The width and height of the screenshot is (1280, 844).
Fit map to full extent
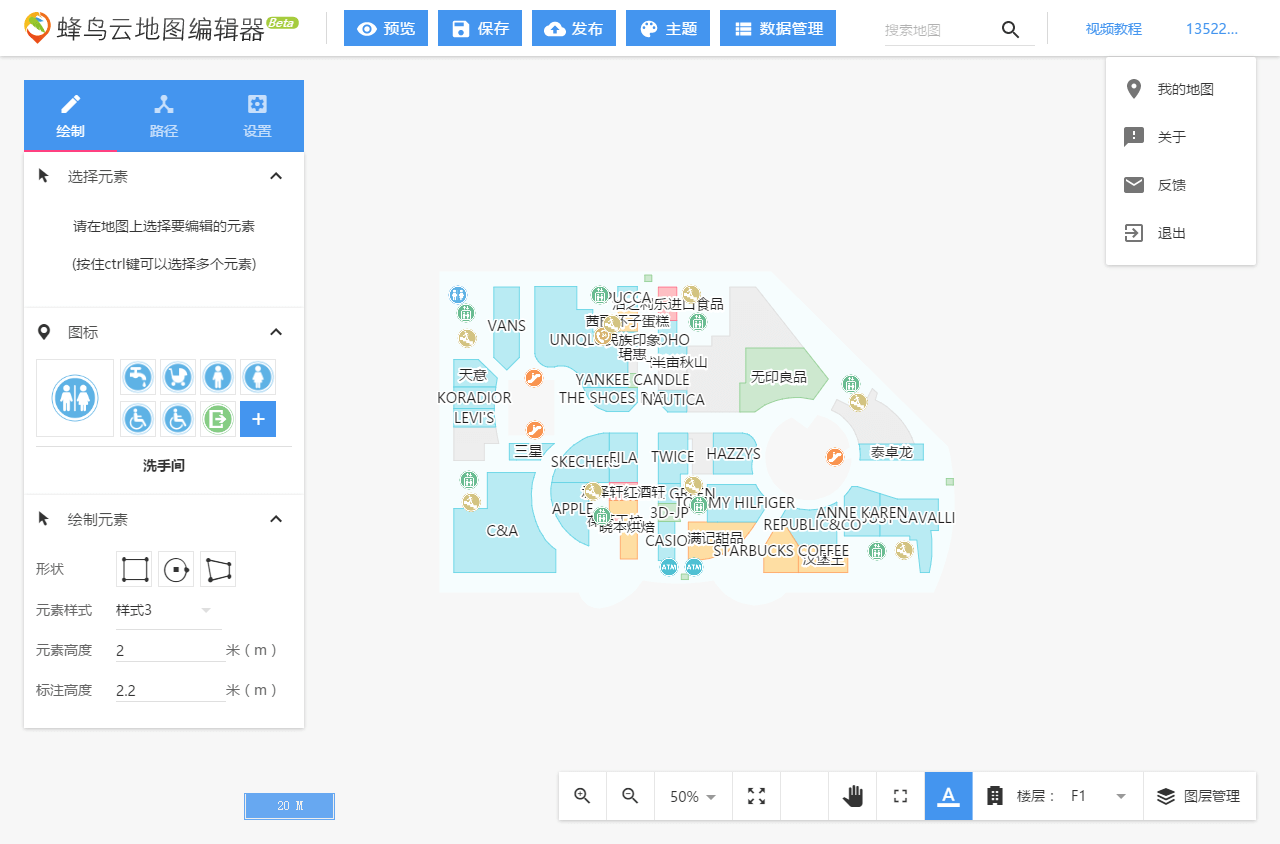point(756,796)
